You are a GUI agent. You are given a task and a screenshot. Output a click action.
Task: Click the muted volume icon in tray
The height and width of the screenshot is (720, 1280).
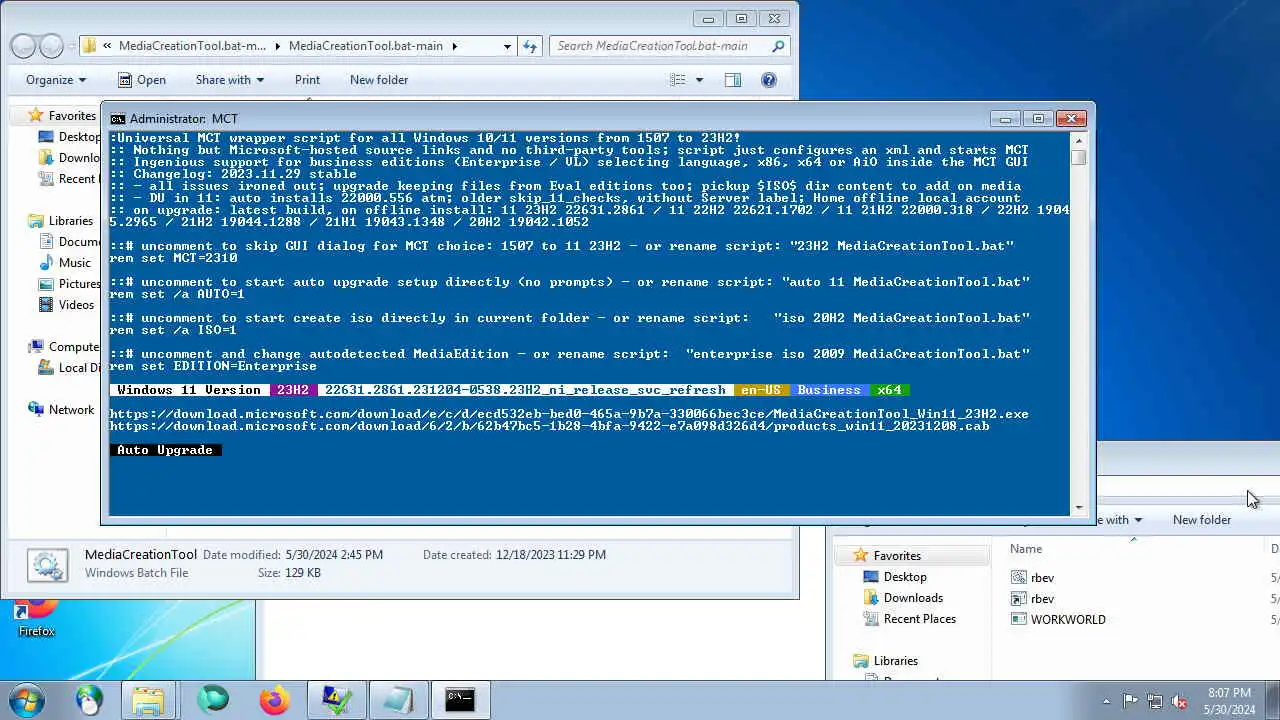click(x=1179, y=701)
